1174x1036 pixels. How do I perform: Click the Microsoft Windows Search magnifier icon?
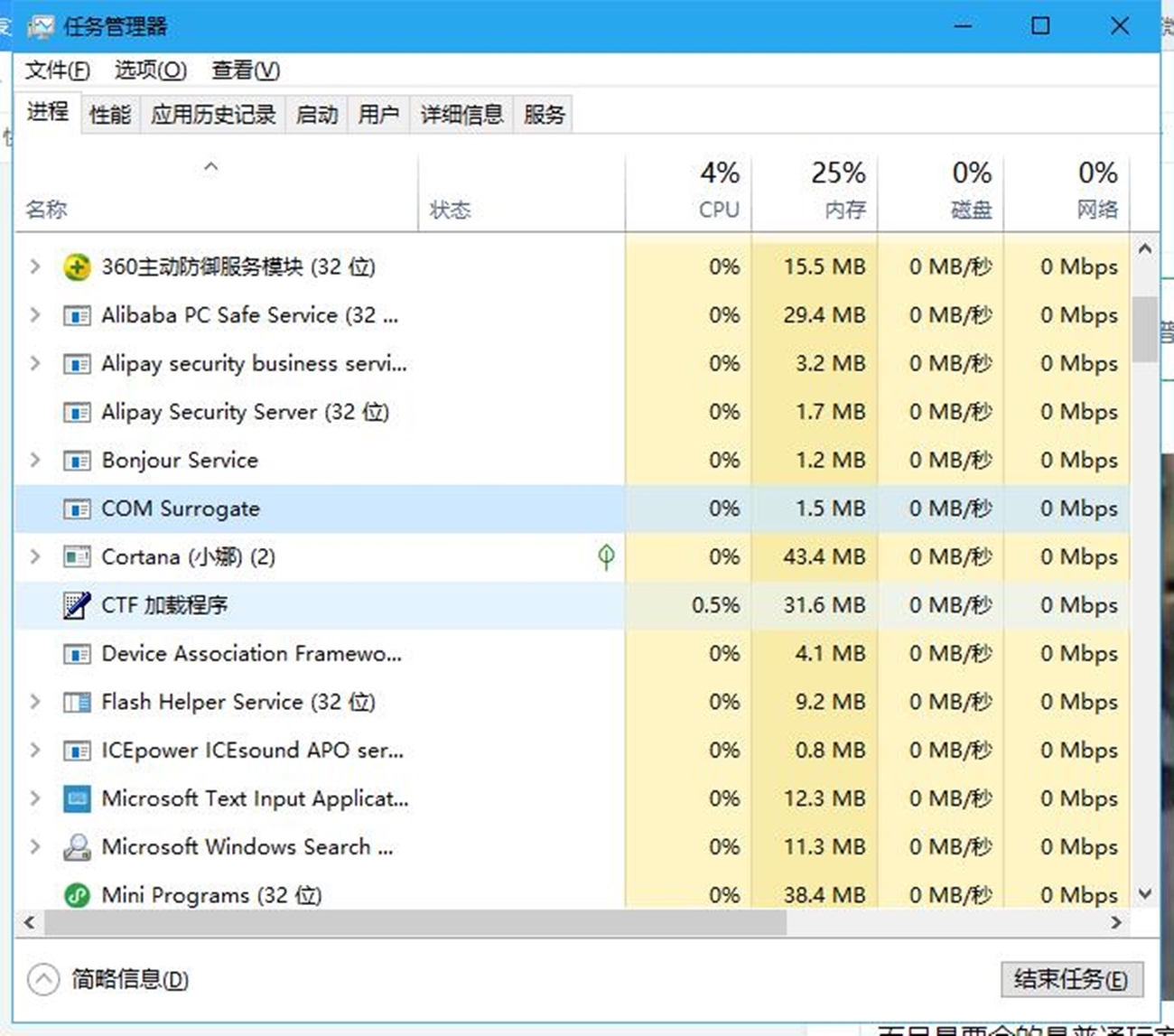77,847
